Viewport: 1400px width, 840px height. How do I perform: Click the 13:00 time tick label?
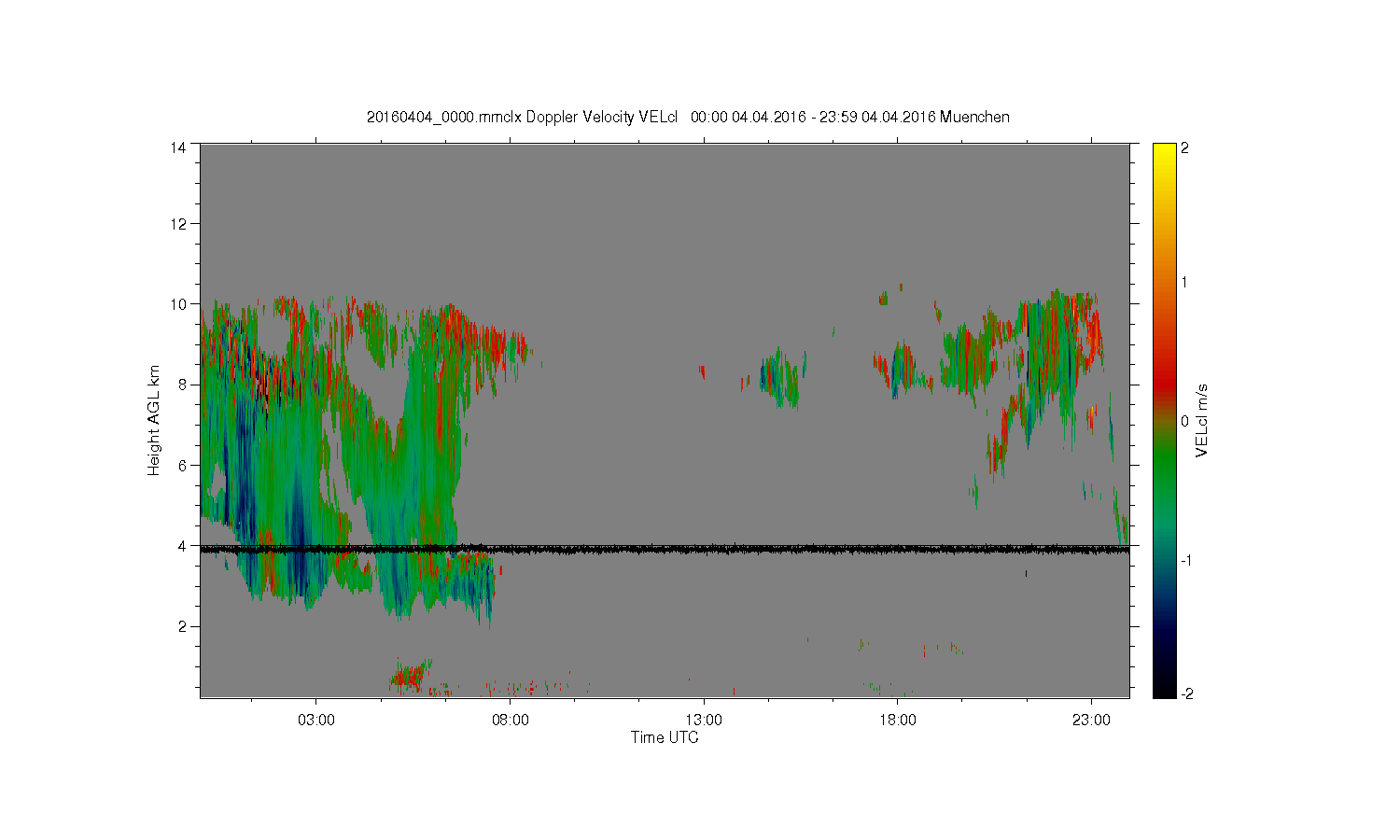coord(704,721)
